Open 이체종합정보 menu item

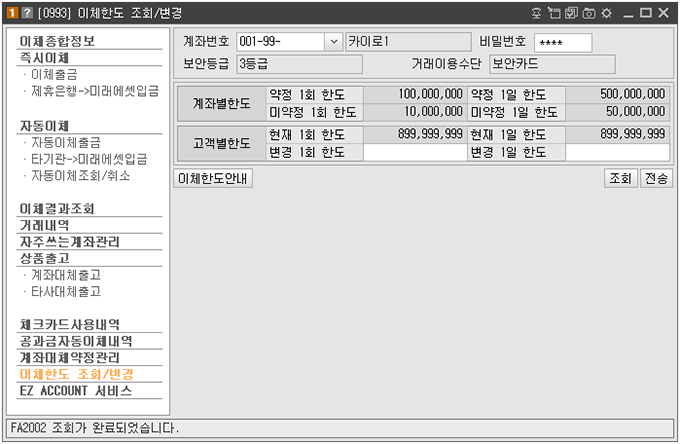[x=57, y=41]
